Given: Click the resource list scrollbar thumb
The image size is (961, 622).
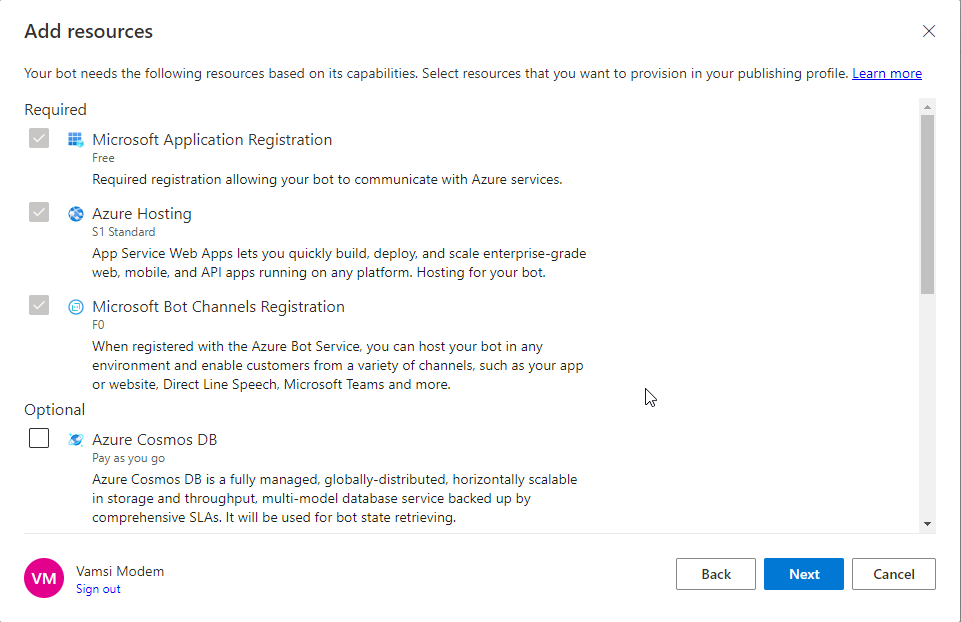Looking at the screenshot, I should 927,205.
